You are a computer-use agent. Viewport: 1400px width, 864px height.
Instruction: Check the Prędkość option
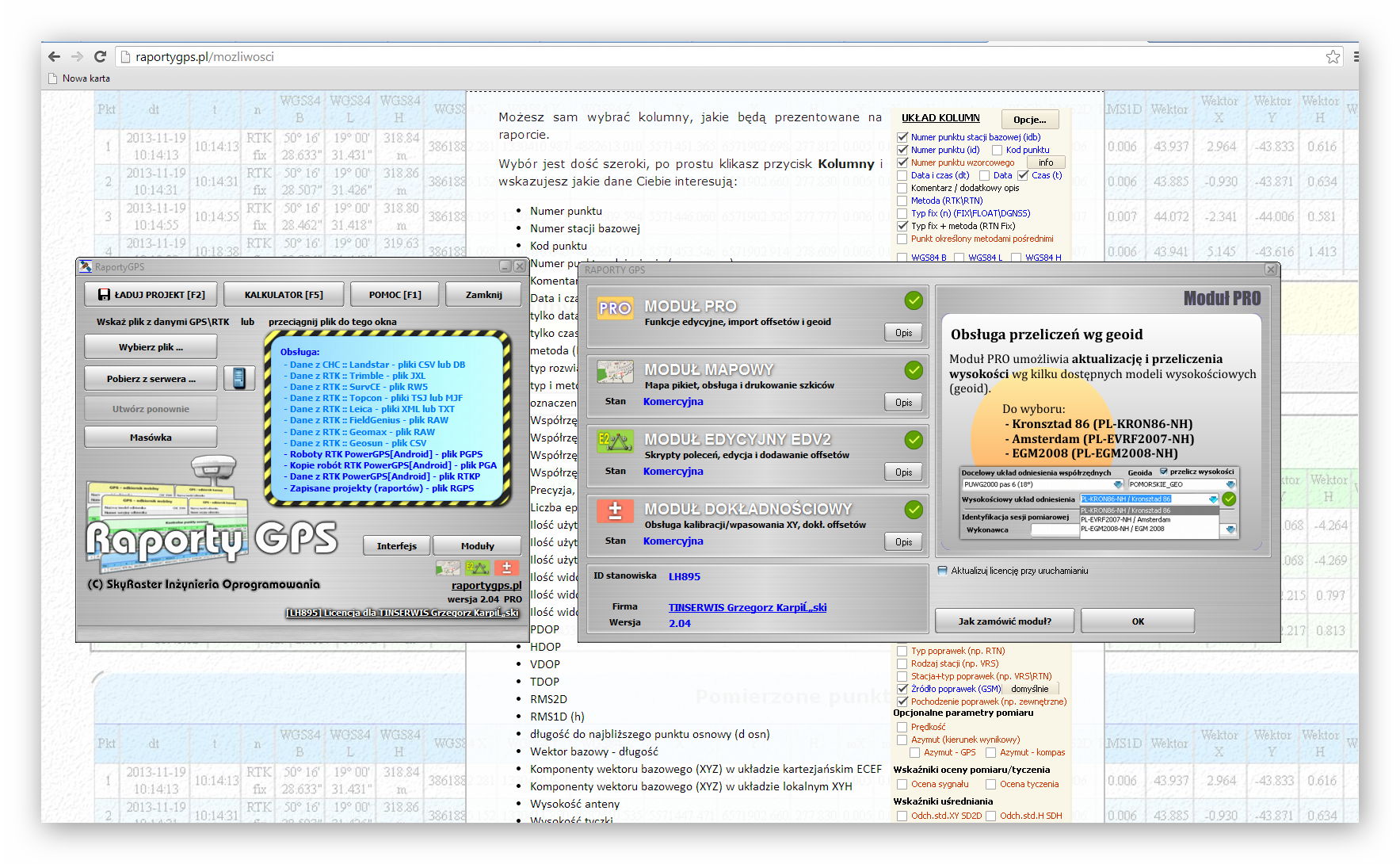[x=902, y=727]
